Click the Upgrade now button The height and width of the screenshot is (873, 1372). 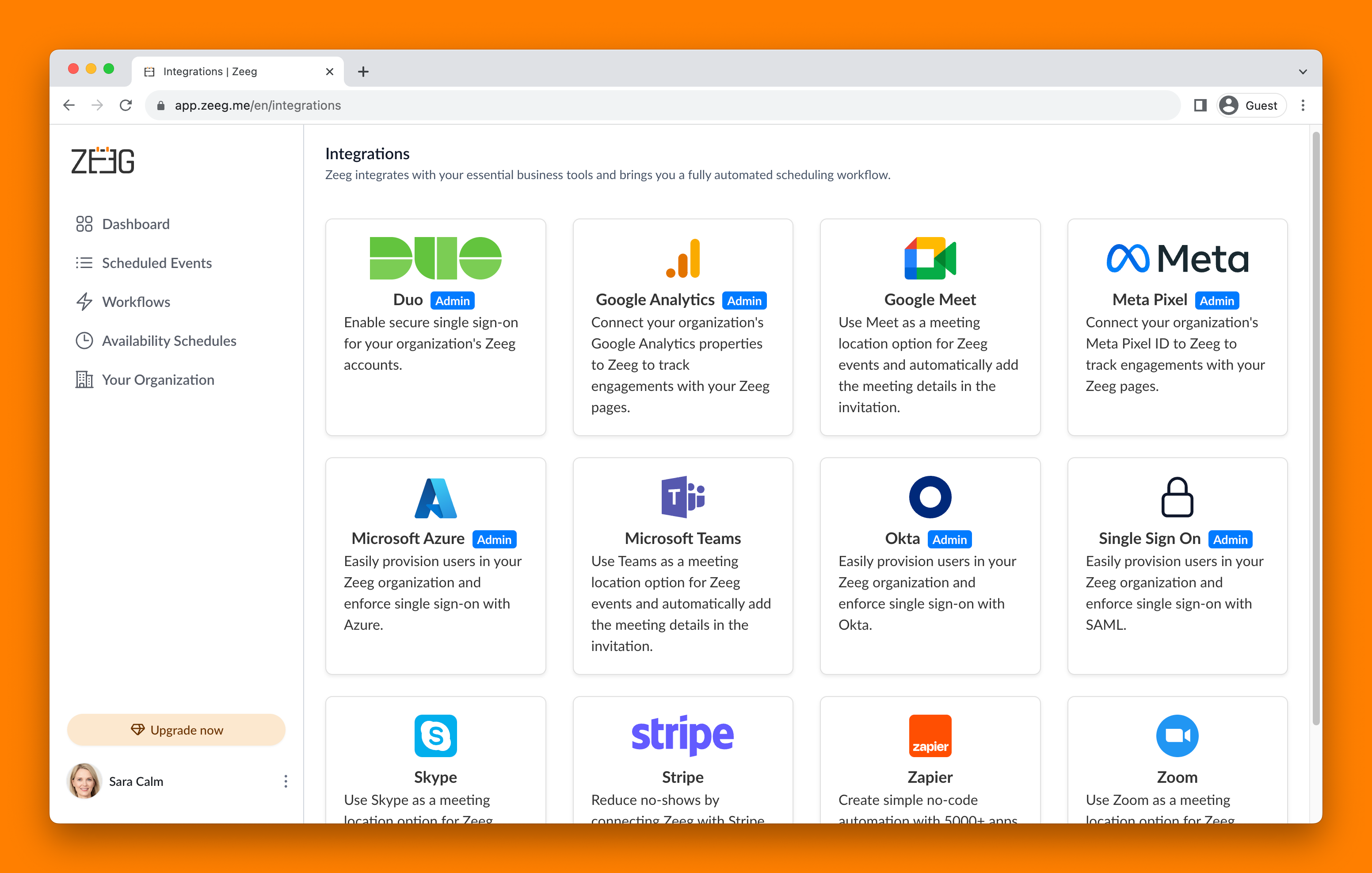coord(176,729)
